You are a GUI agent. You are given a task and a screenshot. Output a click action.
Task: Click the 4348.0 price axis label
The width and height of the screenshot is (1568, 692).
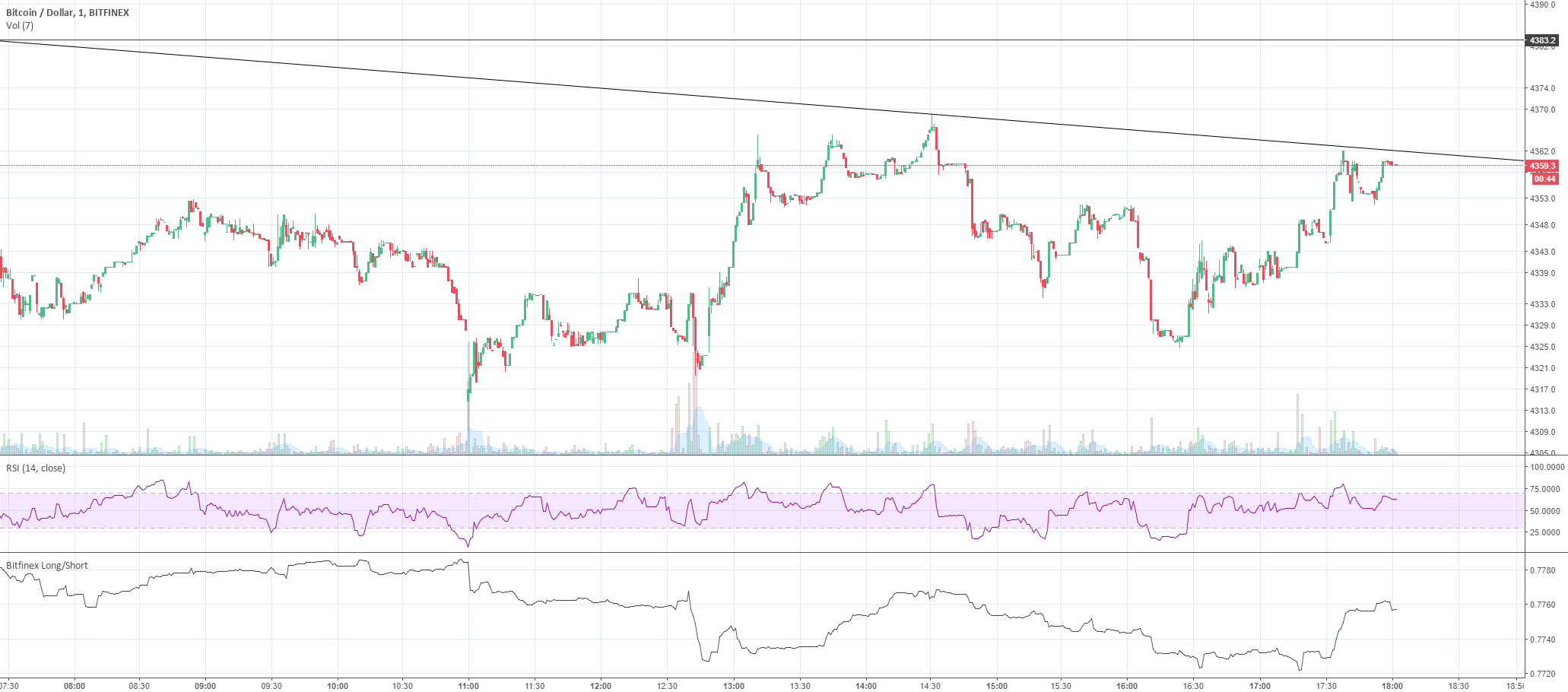[1543, 225]
